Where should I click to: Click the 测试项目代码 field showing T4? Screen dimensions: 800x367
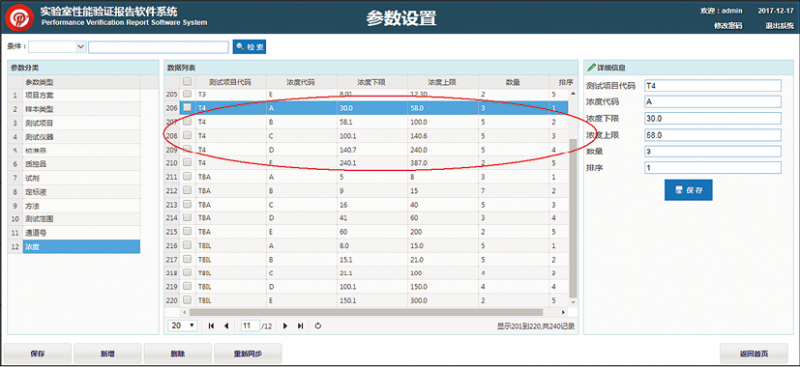713,86
